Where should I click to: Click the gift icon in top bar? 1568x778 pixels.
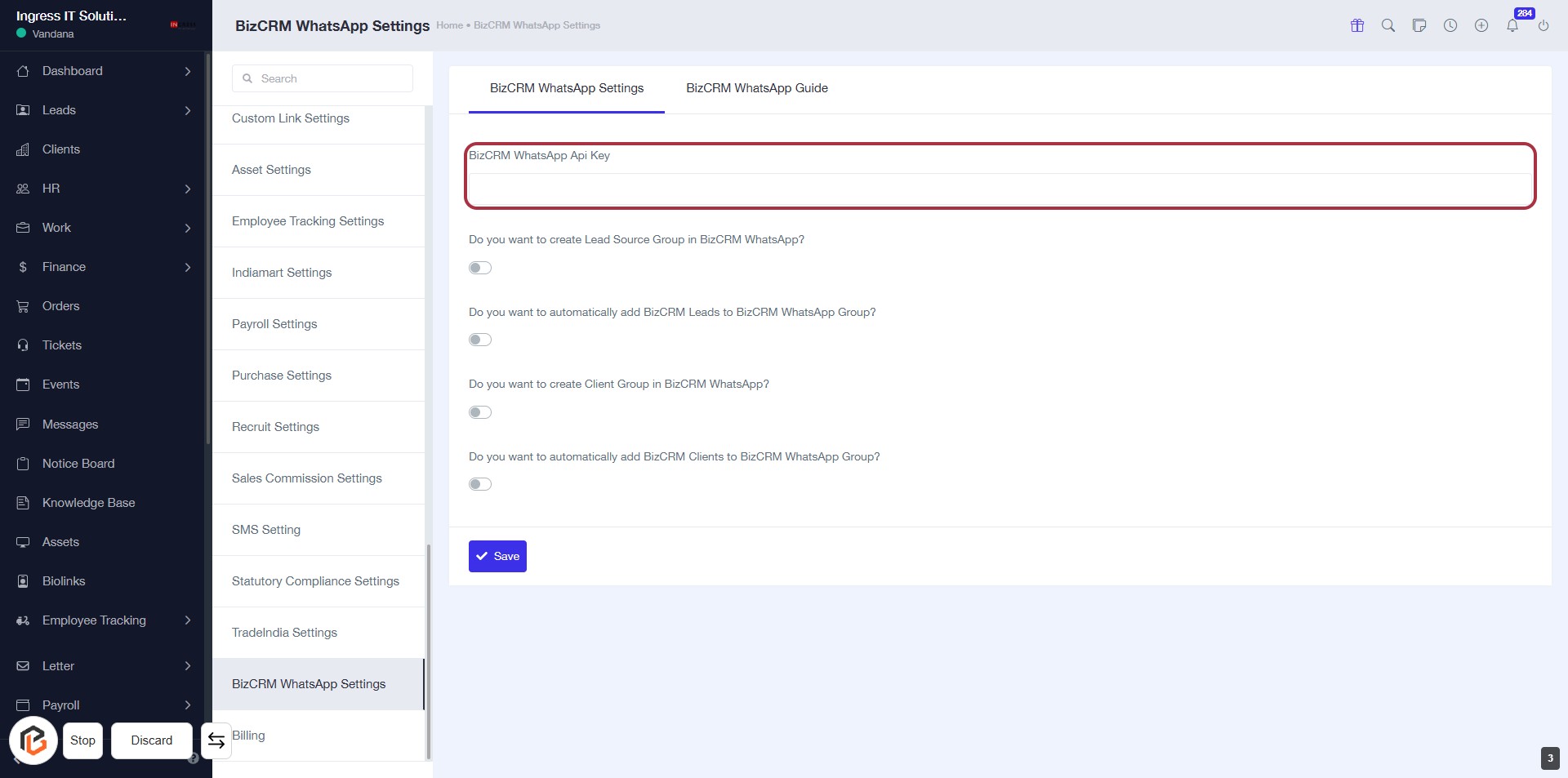coord(1357,25)
